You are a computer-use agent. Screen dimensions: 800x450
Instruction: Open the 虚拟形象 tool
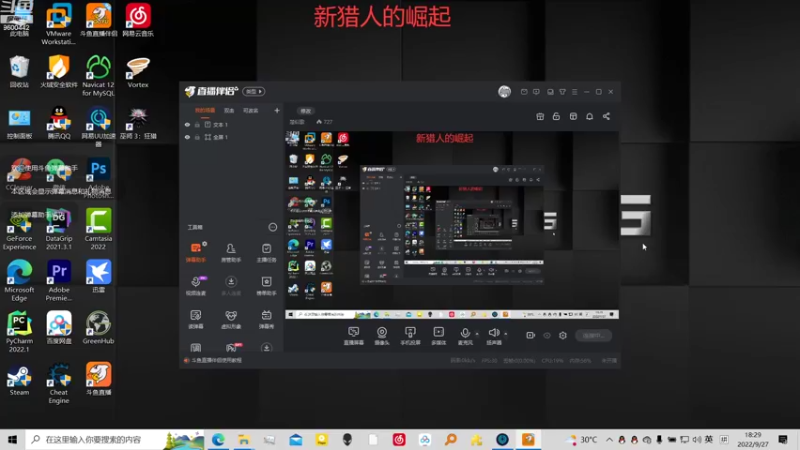[x=231, y=319]
